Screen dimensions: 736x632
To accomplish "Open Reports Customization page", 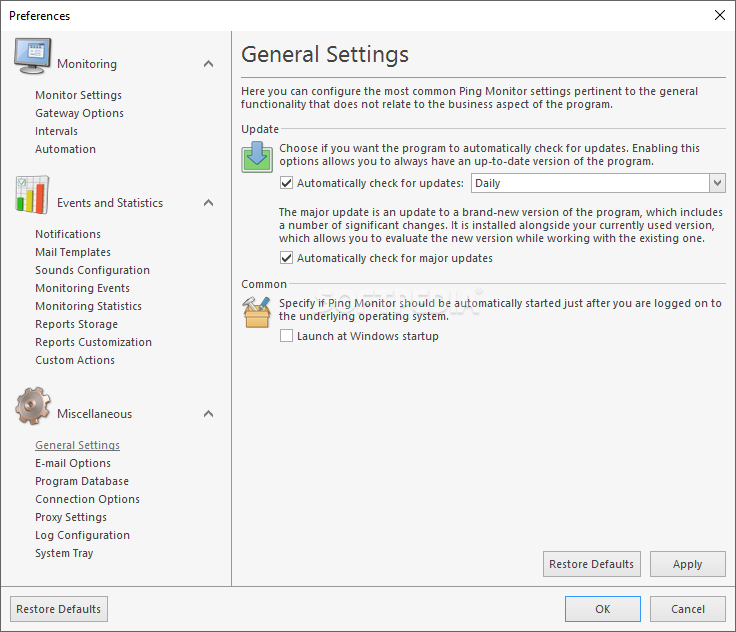I will click(x=93, y=342).
